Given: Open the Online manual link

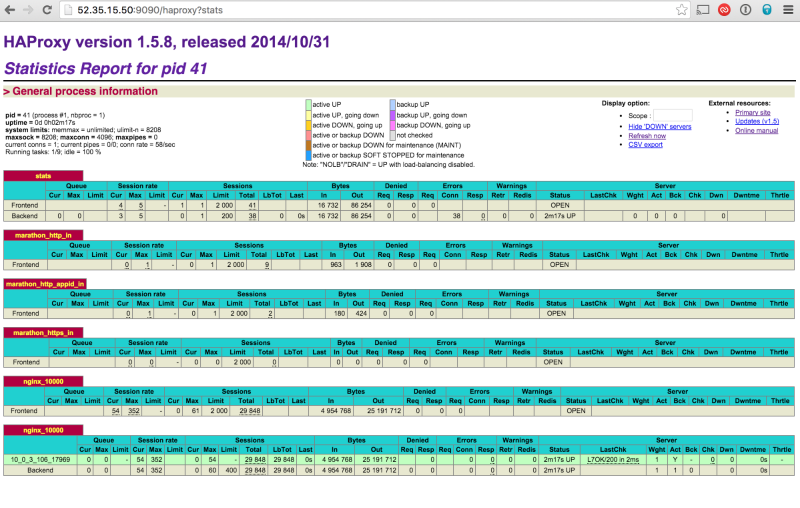Looking at the screenshot, I should [757, 131].
